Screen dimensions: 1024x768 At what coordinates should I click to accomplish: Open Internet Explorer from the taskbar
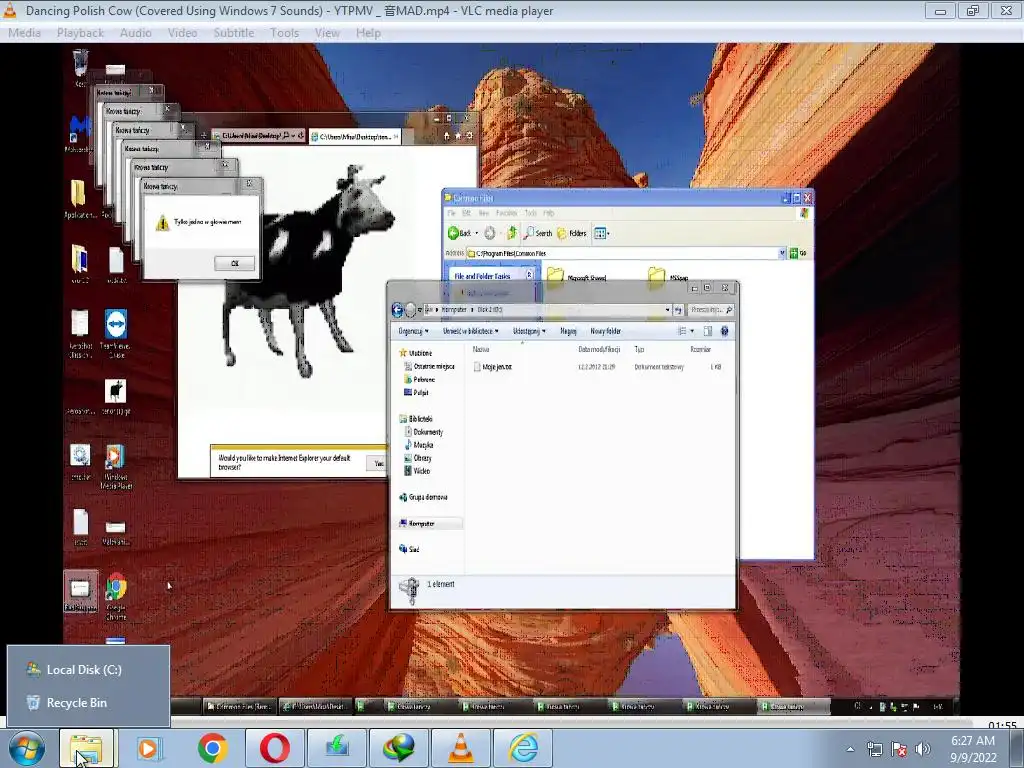[x=522, y=748]
